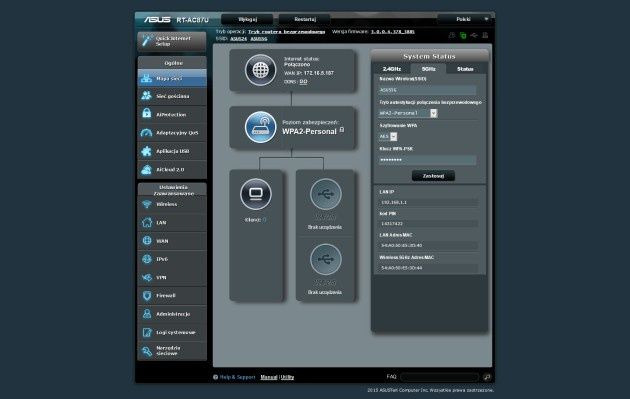Click the Wireless 5GHz MAC address value
Image resolution: width=630 pixels, height=399 pixels.
(x=429, y=268)
